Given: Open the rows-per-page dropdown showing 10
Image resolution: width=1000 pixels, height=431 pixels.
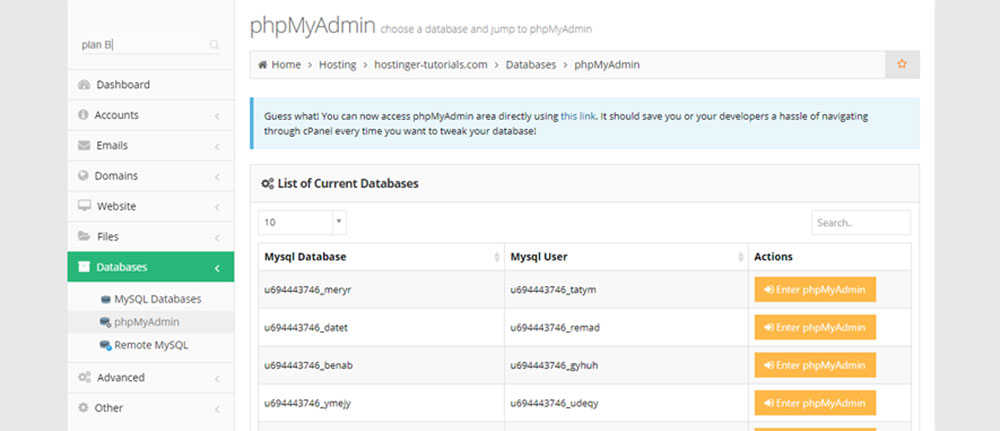Looking at the screenshot, I should (x=302, y=223).
